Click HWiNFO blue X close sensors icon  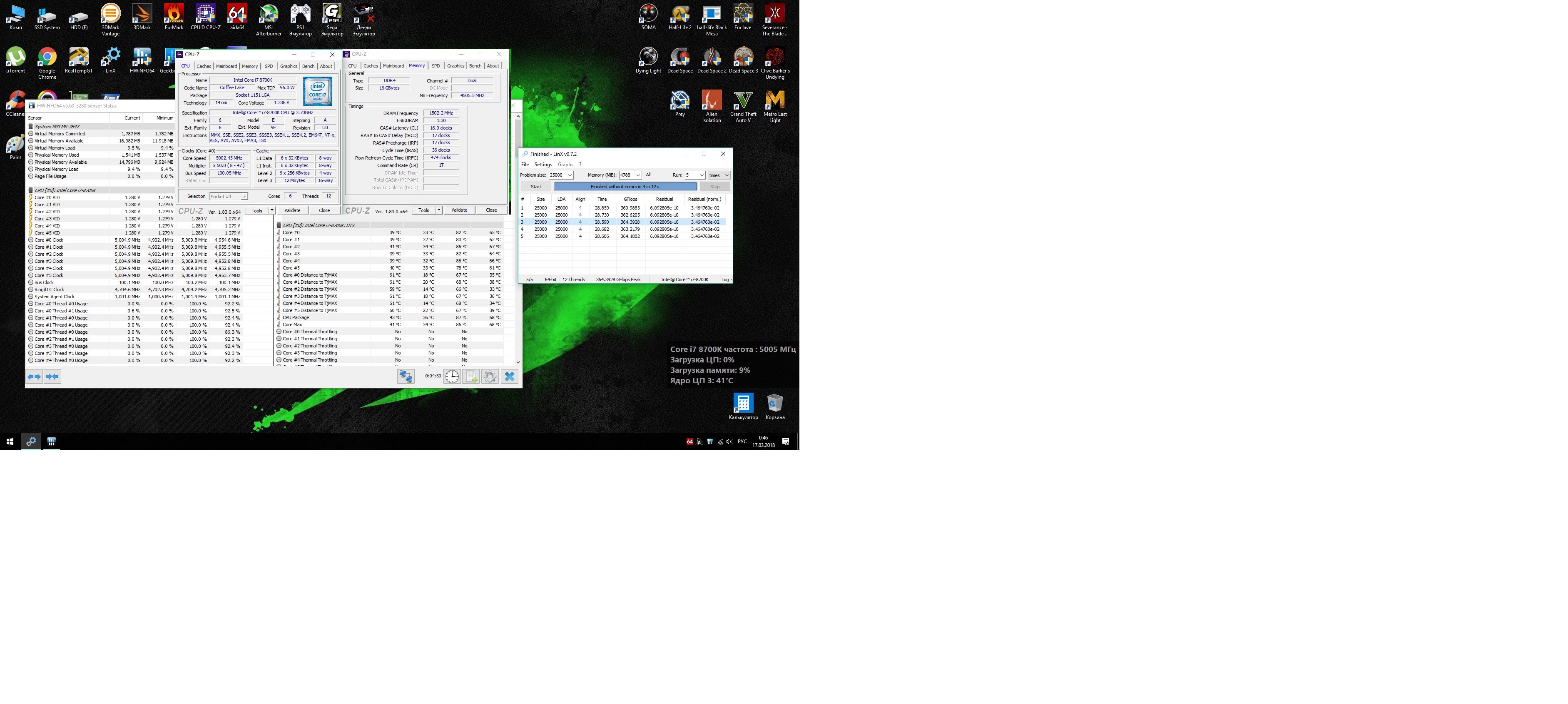[510, 377]
